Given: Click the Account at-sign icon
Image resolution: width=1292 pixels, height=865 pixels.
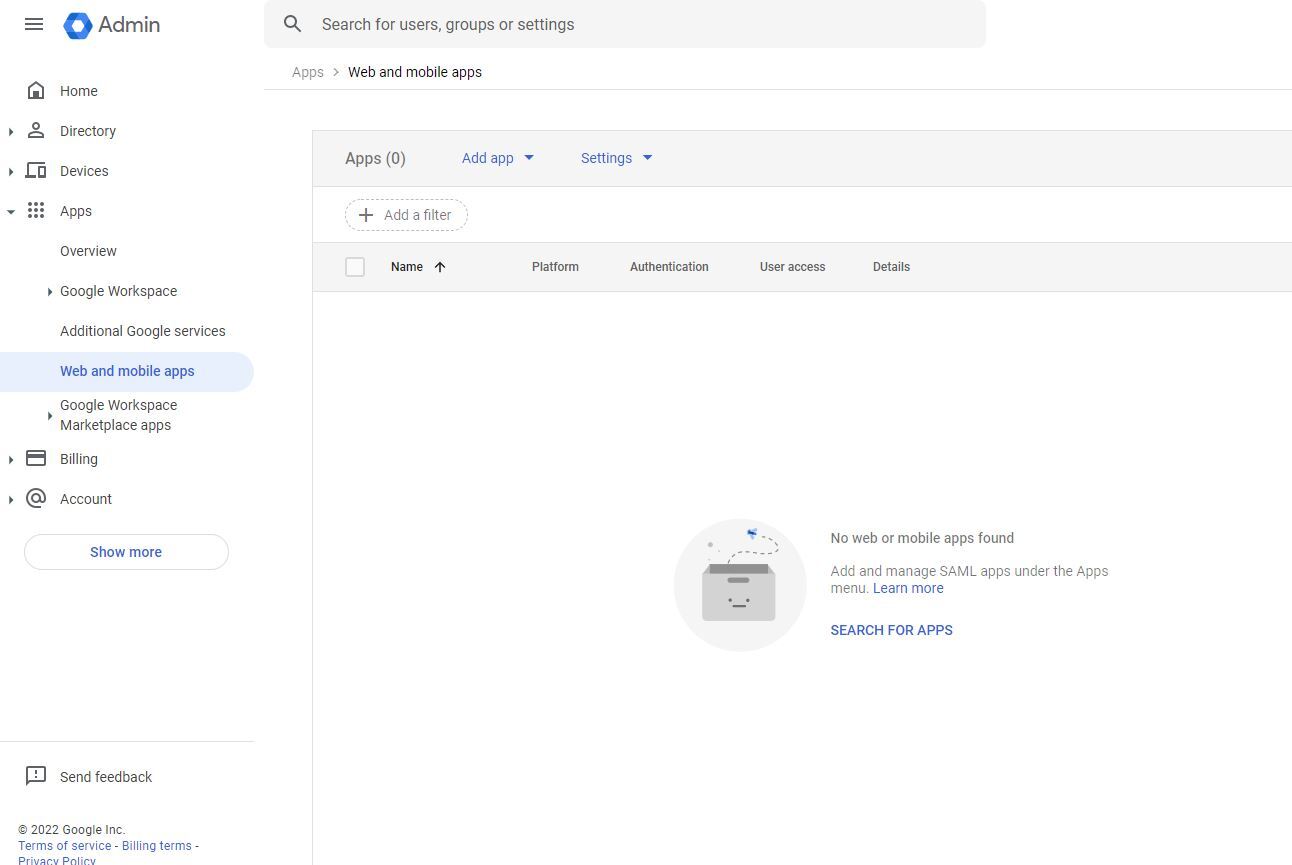Looking at the screenshot, I should pos(36,498).
